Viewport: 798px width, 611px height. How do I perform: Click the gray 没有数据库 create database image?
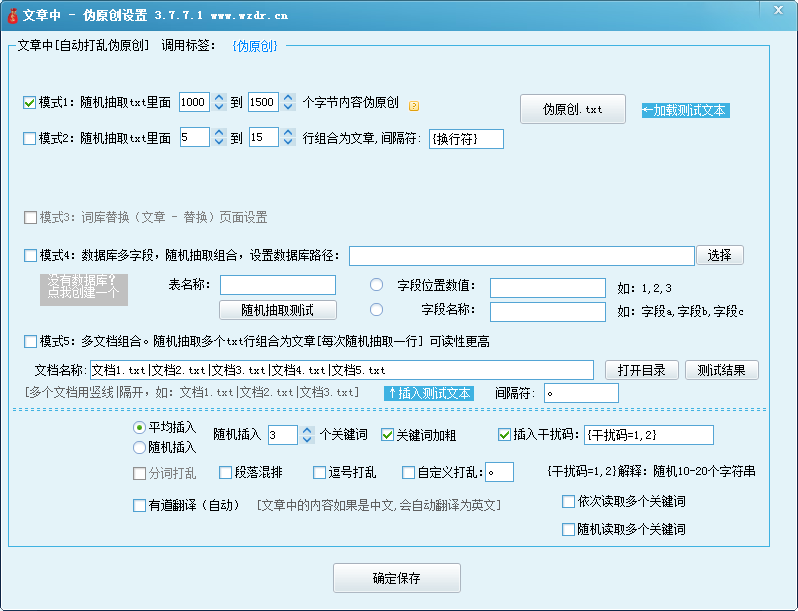coord(84,288)
